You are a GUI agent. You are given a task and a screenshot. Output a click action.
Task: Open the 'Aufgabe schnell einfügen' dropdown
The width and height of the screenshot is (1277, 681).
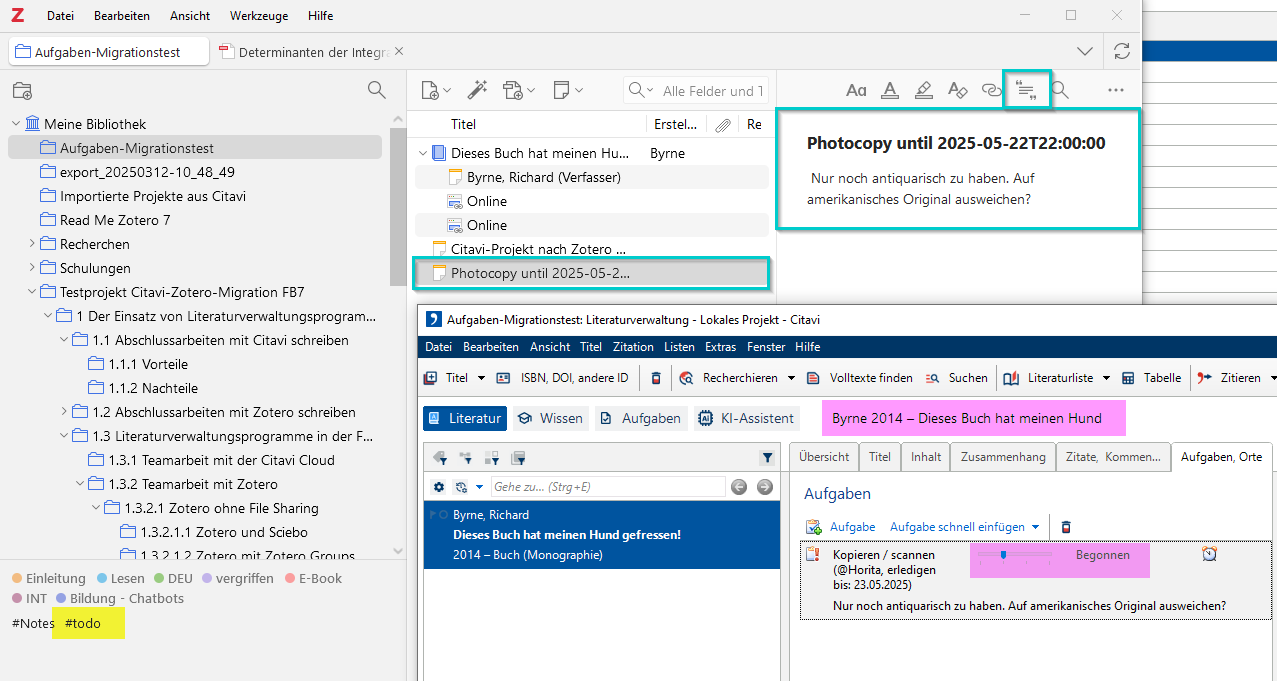1035,527
